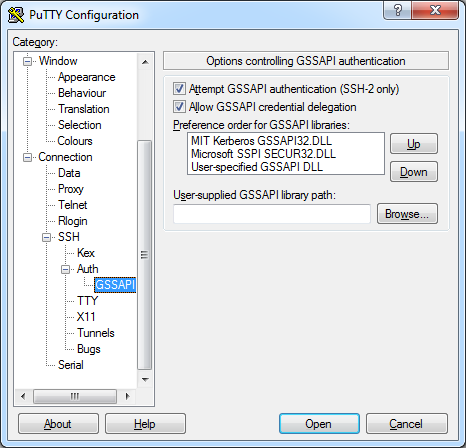466x448 pixels.
Task: Disable Allow GSSAPI credential delegation
Action: [179, 107]
